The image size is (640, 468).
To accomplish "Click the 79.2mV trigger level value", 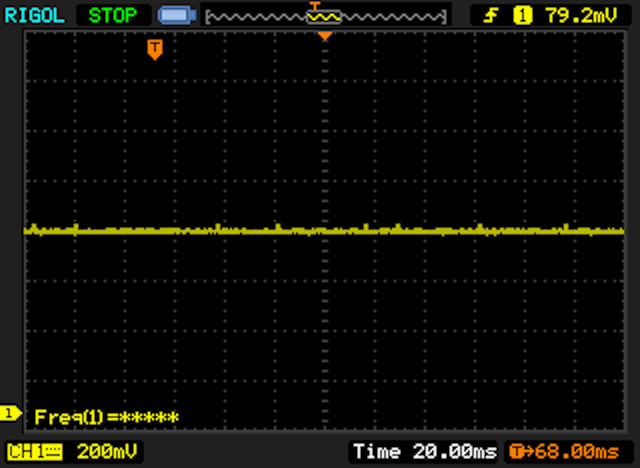I will click(581, 16).
